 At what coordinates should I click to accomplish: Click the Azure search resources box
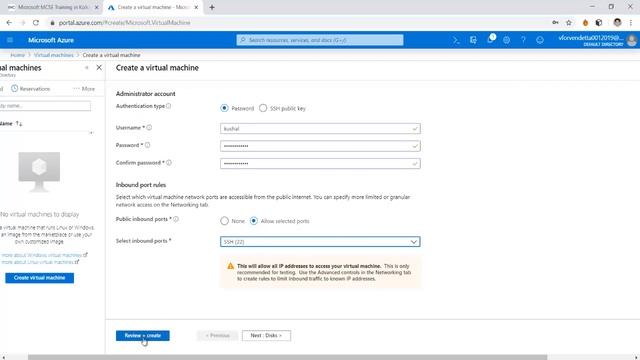tap(320, 40)
